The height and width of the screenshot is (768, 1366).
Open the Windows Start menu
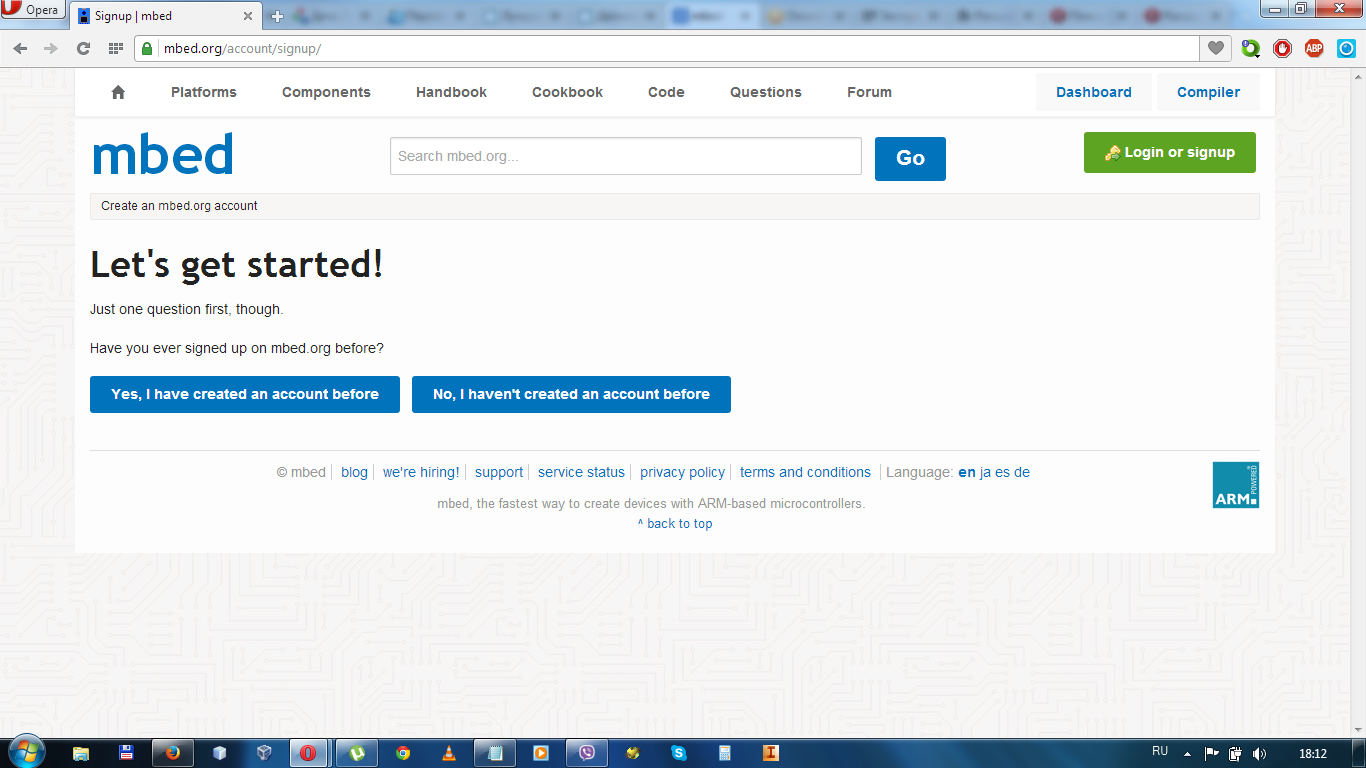[25, 752]
